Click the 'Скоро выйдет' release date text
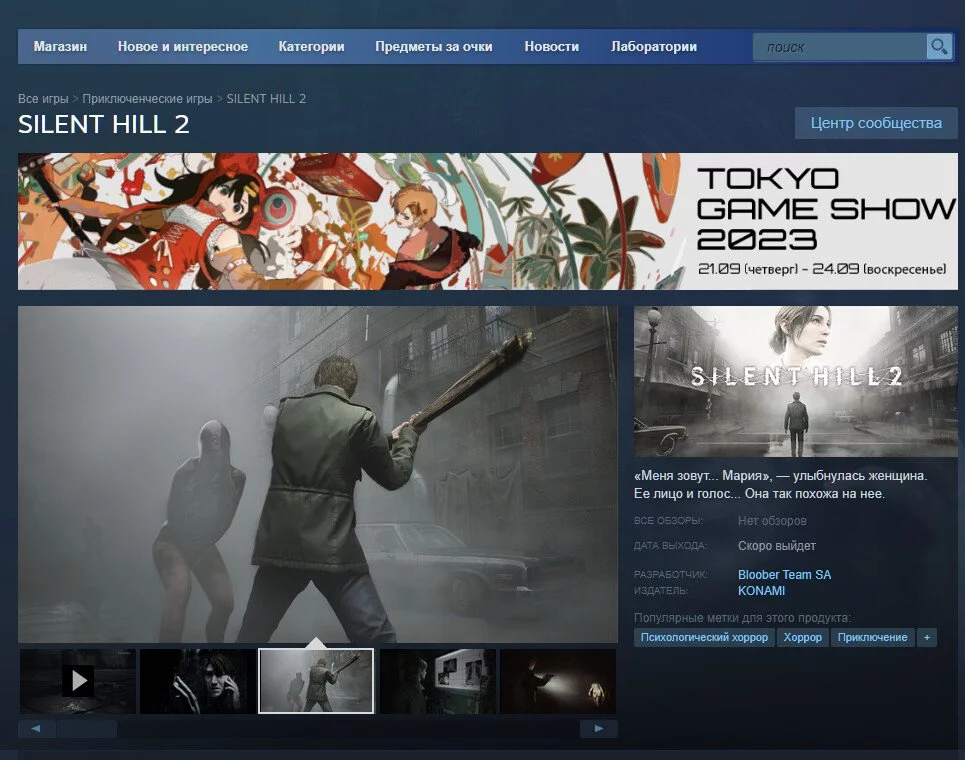Image resolution: width=965 pixels, height=760 pixels. point(777,546)
